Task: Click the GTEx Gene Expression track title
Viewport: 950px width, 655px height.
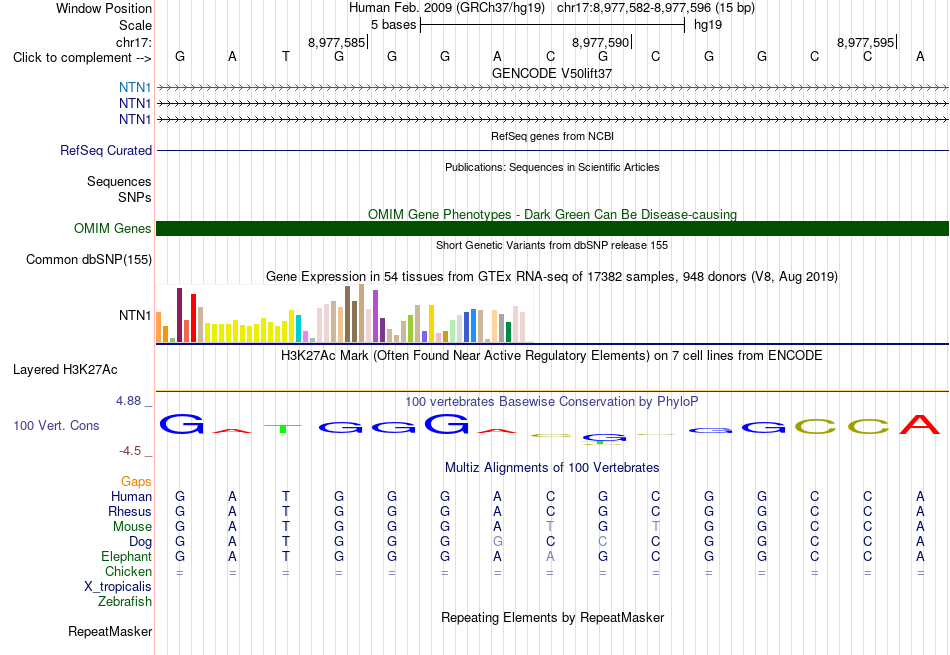Action: 552,277
